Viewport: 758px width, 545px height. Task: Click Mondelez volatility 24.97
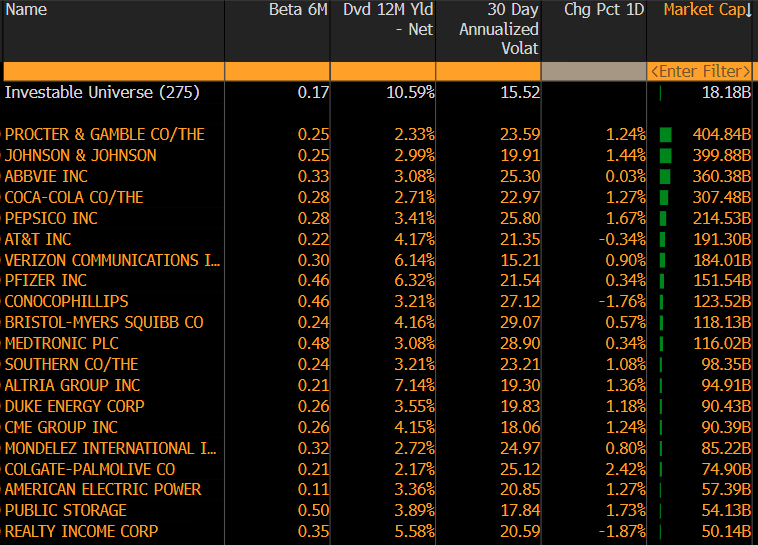[x=520, y=448]
